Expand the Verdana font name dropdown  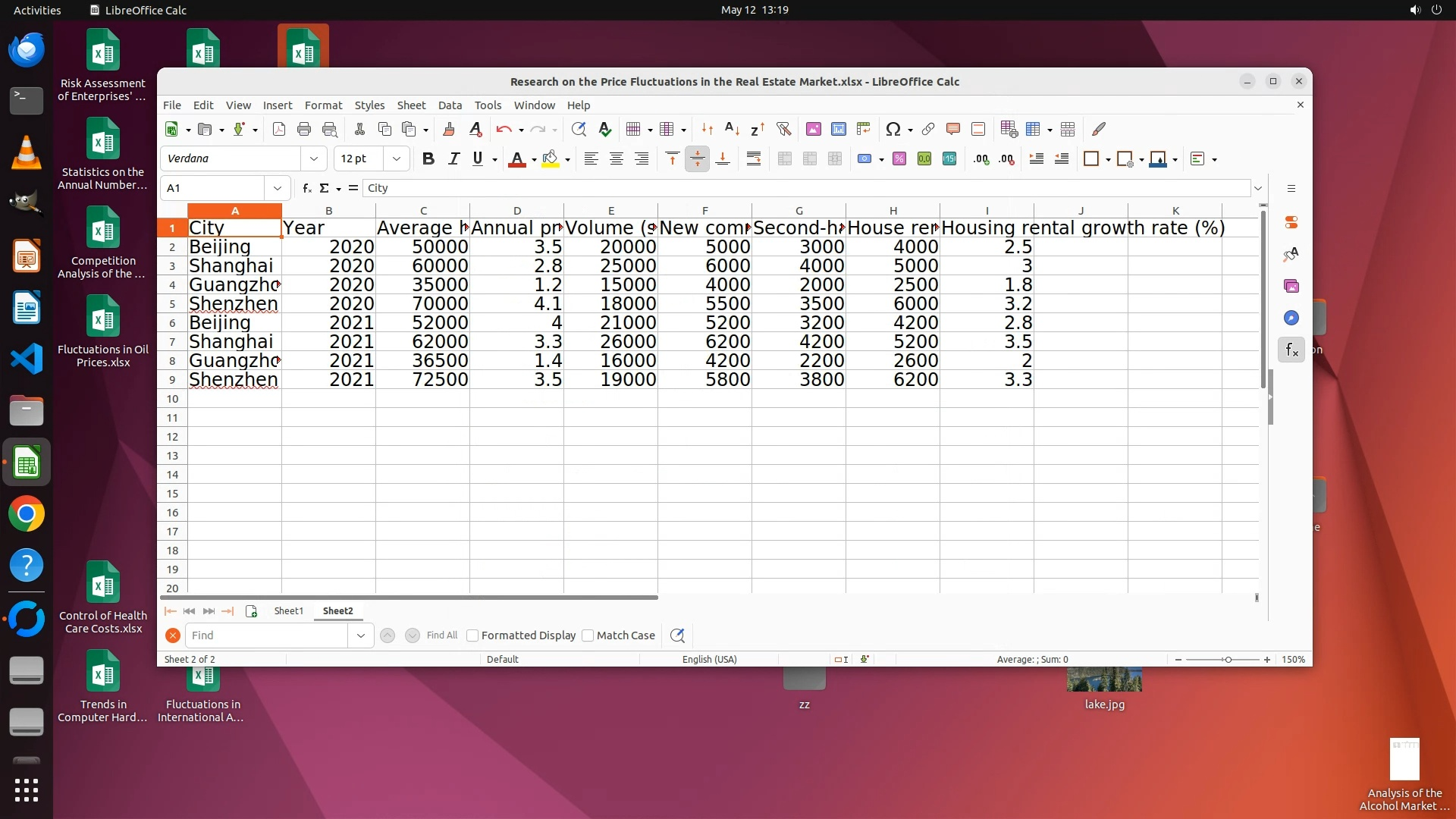point(313,159)
